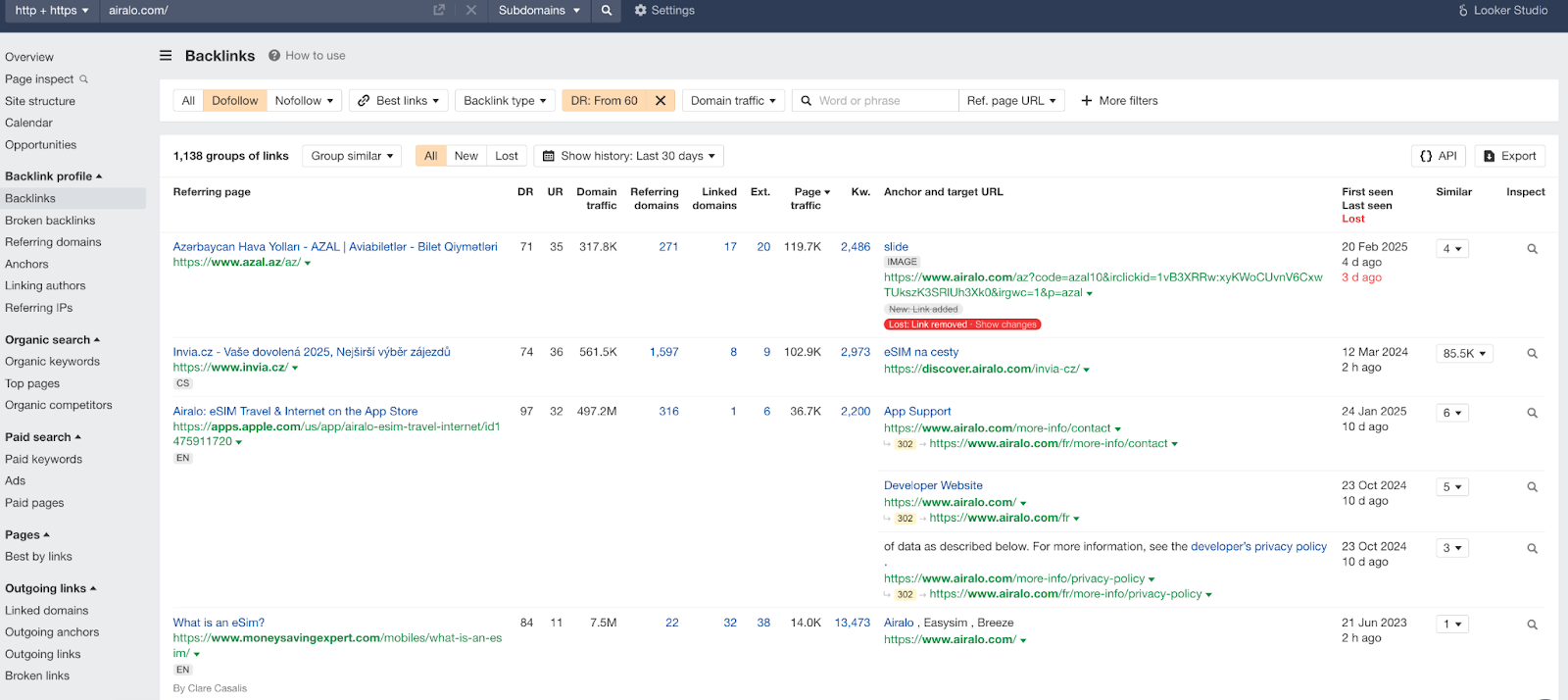1568x700 pixels.
Task: Open the hamburger menu beside Backlinks
Action: pyautogui.click(x=166, y=56)
